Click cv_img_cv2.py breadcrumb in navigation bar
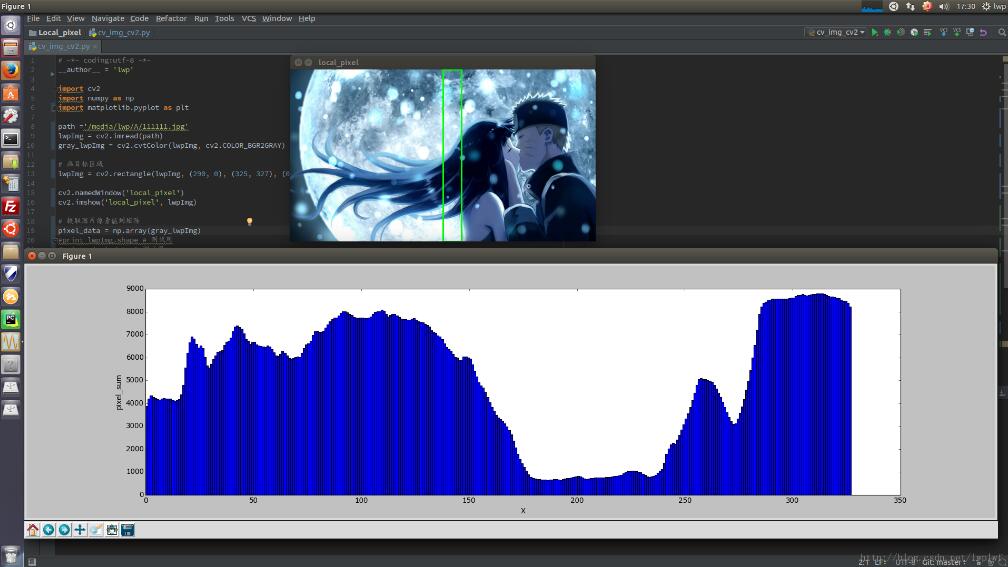The image size is (1008, 567). [x=120, y=32]
